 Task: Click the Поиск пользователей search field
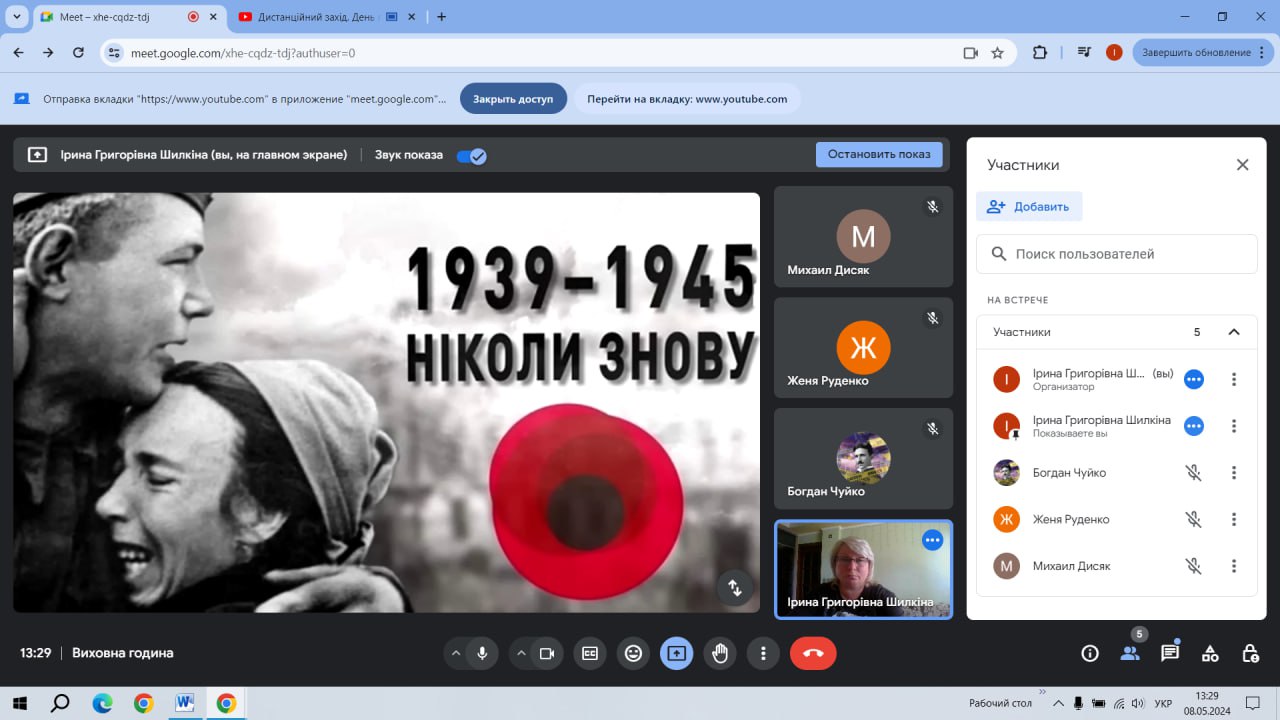pos(1117,254)
